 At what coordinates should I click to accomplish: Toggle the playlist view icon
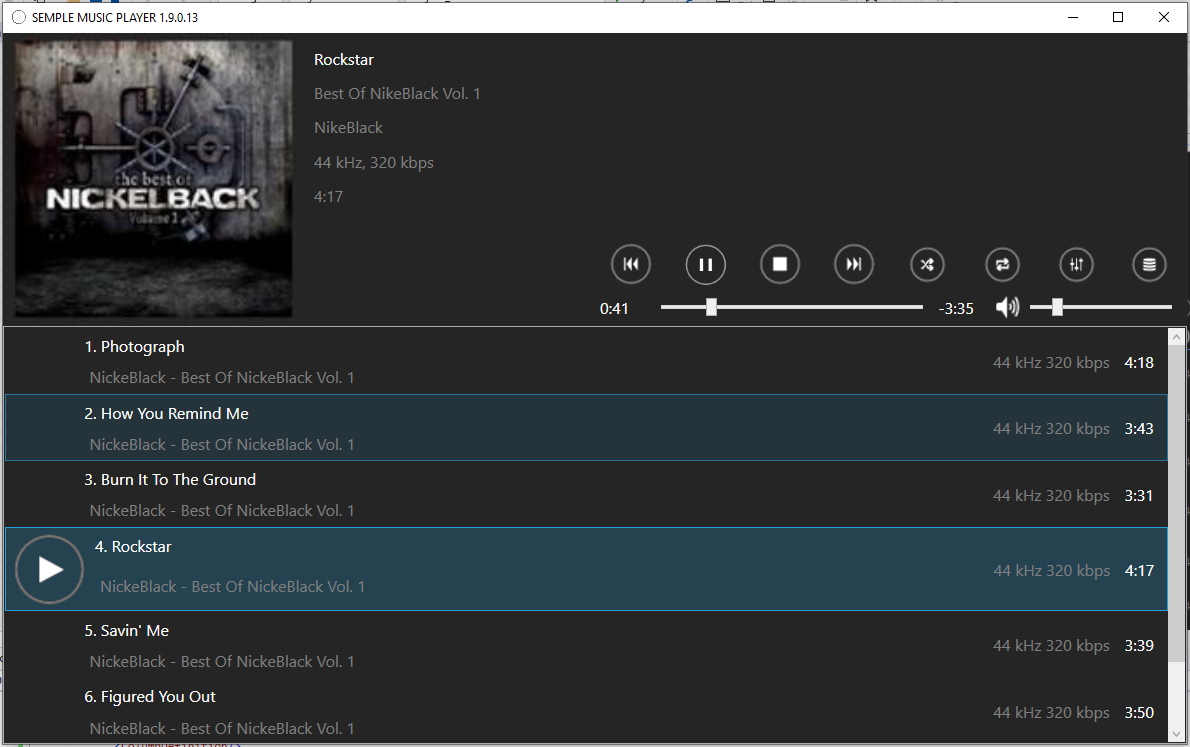[1149, 264]
